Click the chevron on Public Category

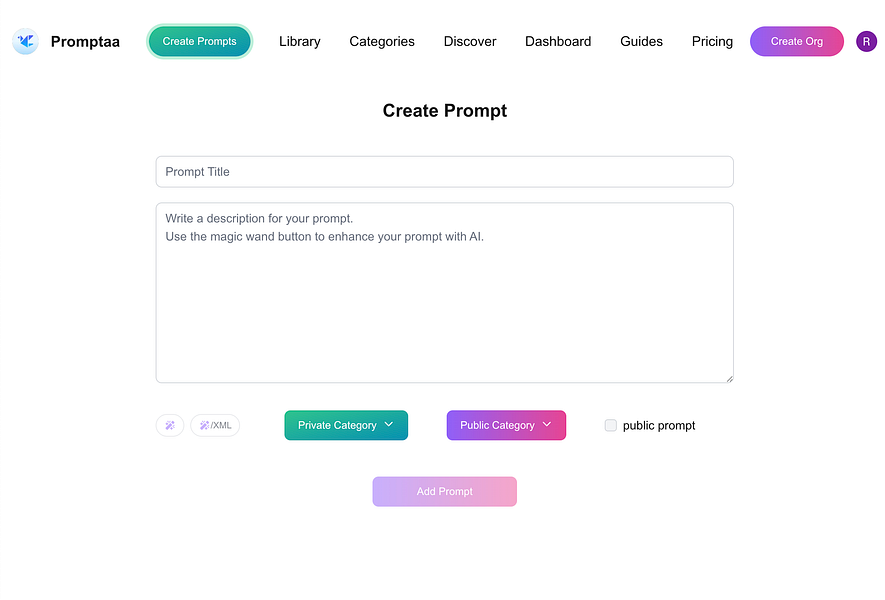547,424
